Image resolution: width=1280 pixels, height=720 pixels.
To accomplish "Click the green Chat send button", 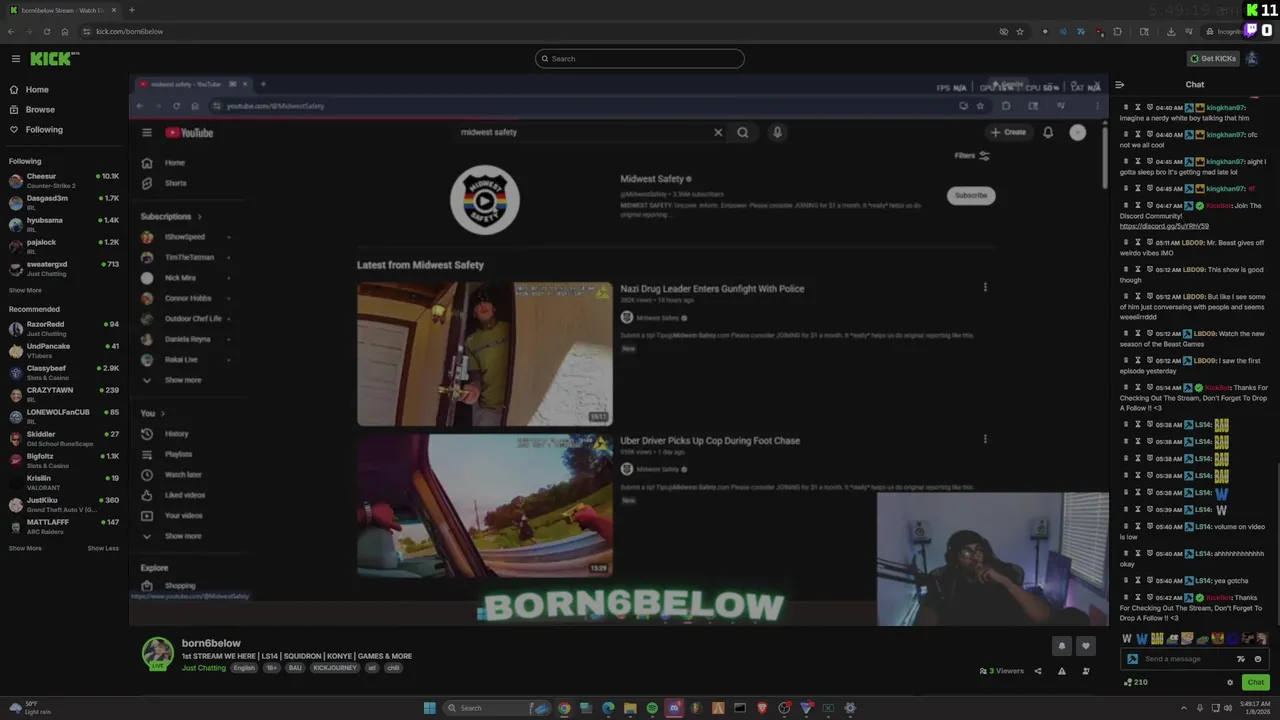I will coord(1255,683).
